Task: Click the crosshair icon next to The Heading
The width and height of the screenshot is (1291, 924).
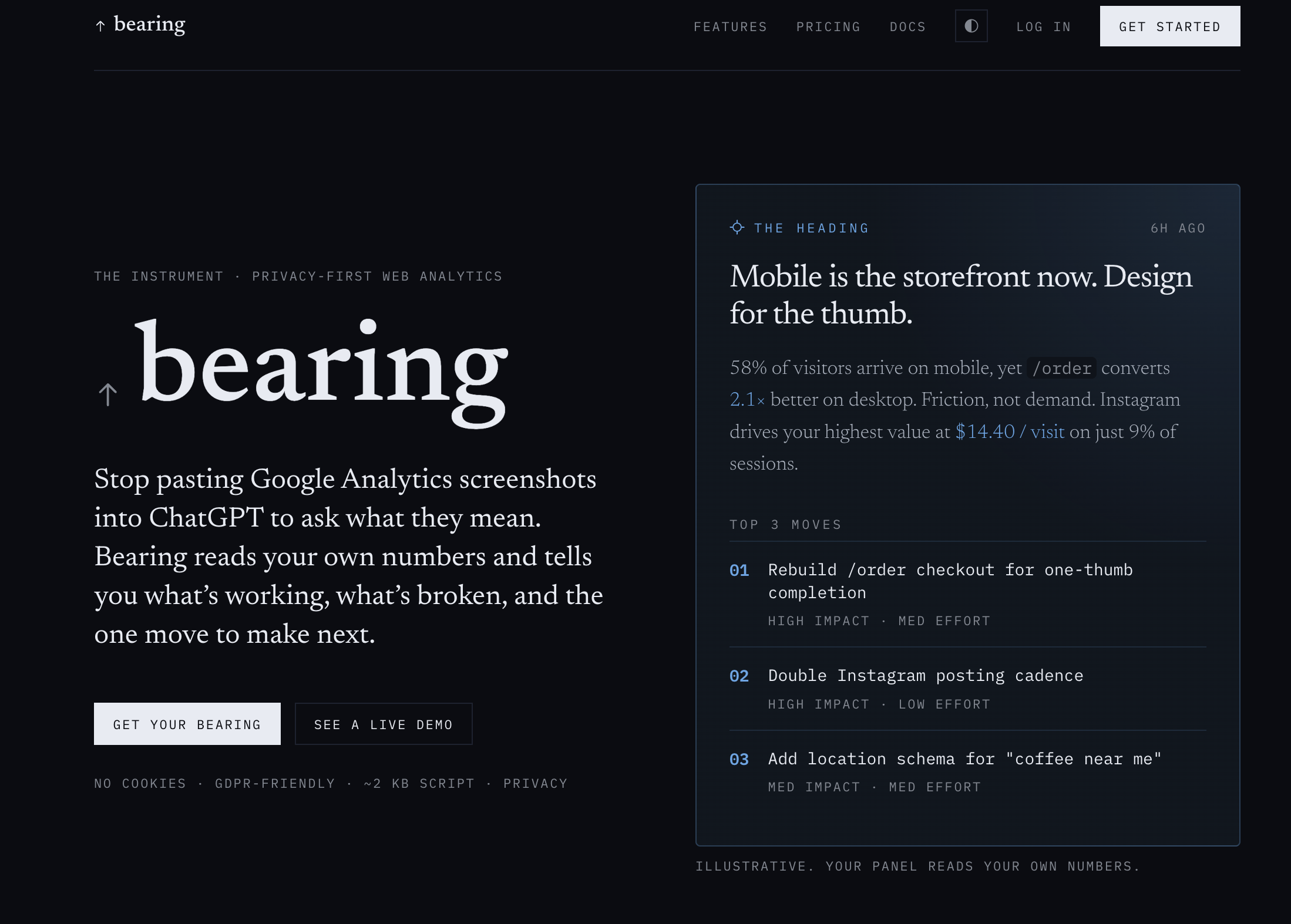Action: tap(737, 228)
